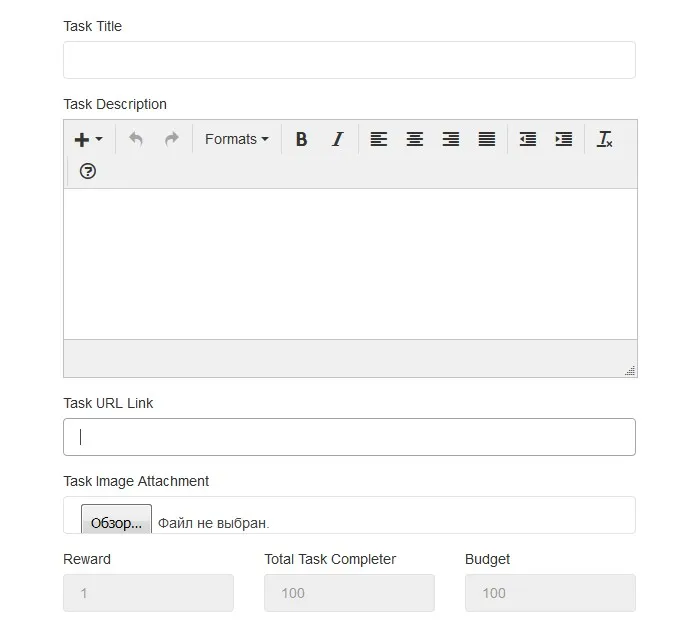Click the Total Task Completer label
Image resolution: width=691 pixels, height=622 pixels.
330,559
